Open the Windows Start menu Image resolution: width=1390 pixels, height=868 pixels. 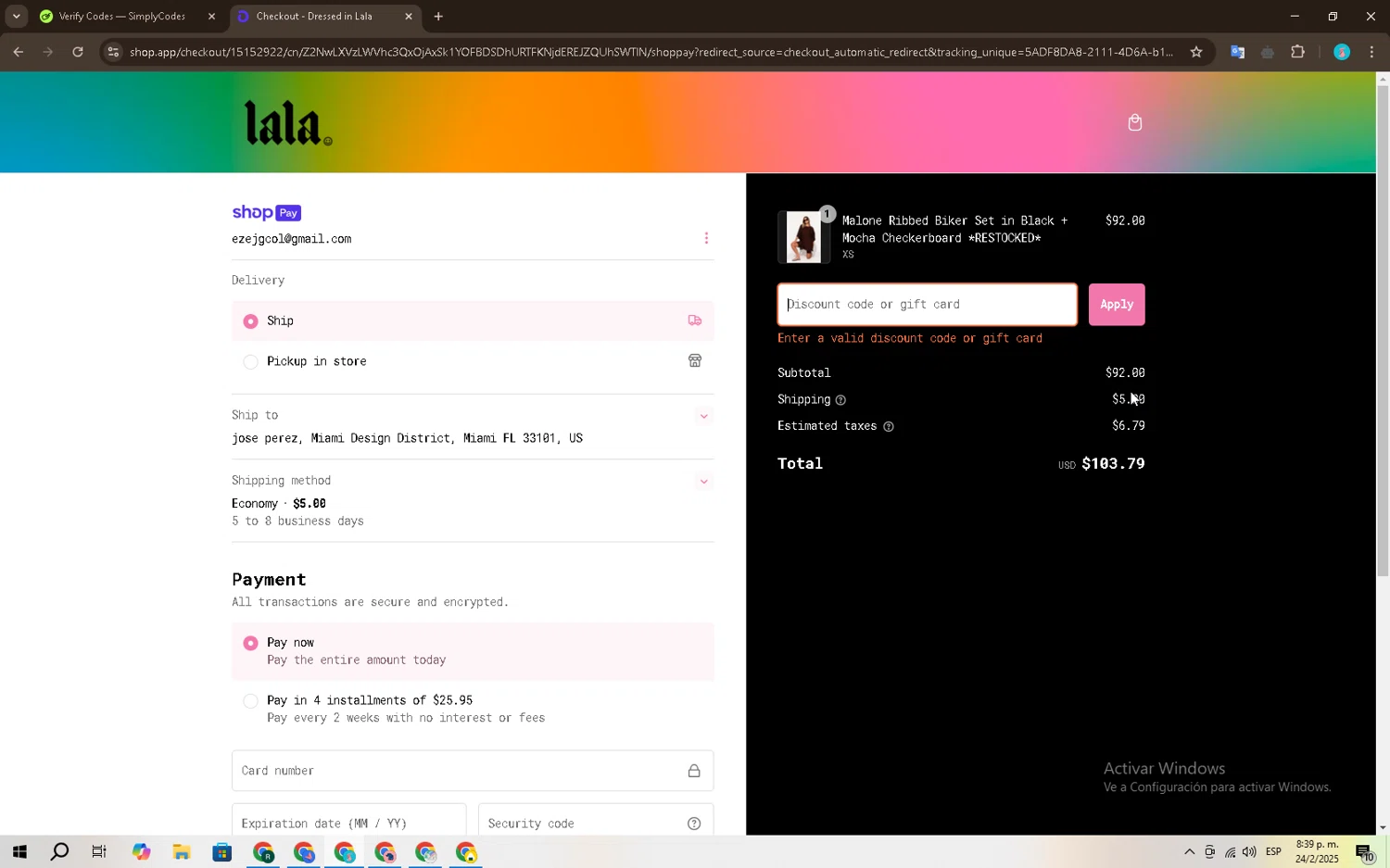pos(19,852)
